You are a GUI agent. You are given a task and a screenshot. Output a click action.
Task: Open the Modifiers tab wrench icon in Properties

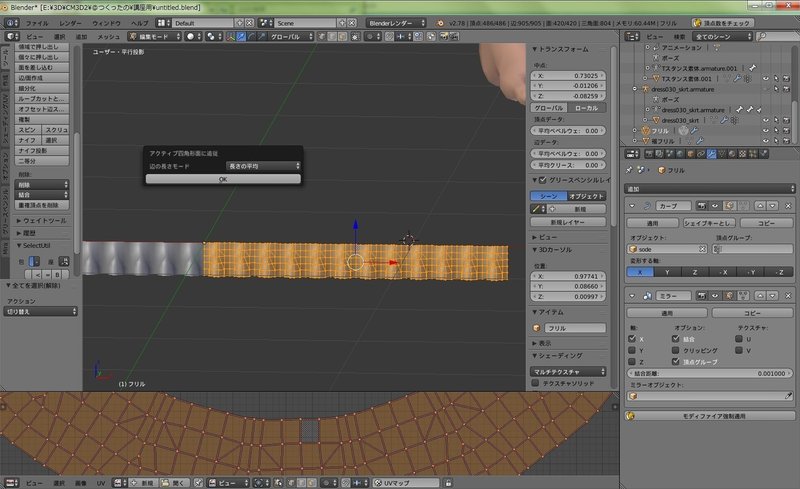pos(711,154)
